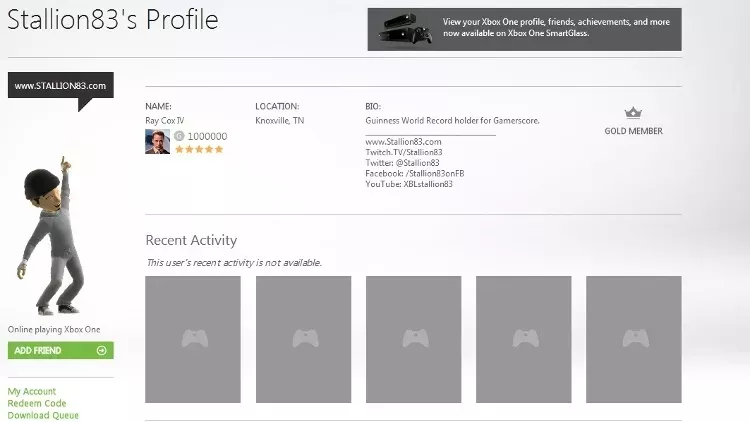Click the gamer picture next to gamerscore
The image size is (750, 422).
pyautogui.click(x=157, y=141)
